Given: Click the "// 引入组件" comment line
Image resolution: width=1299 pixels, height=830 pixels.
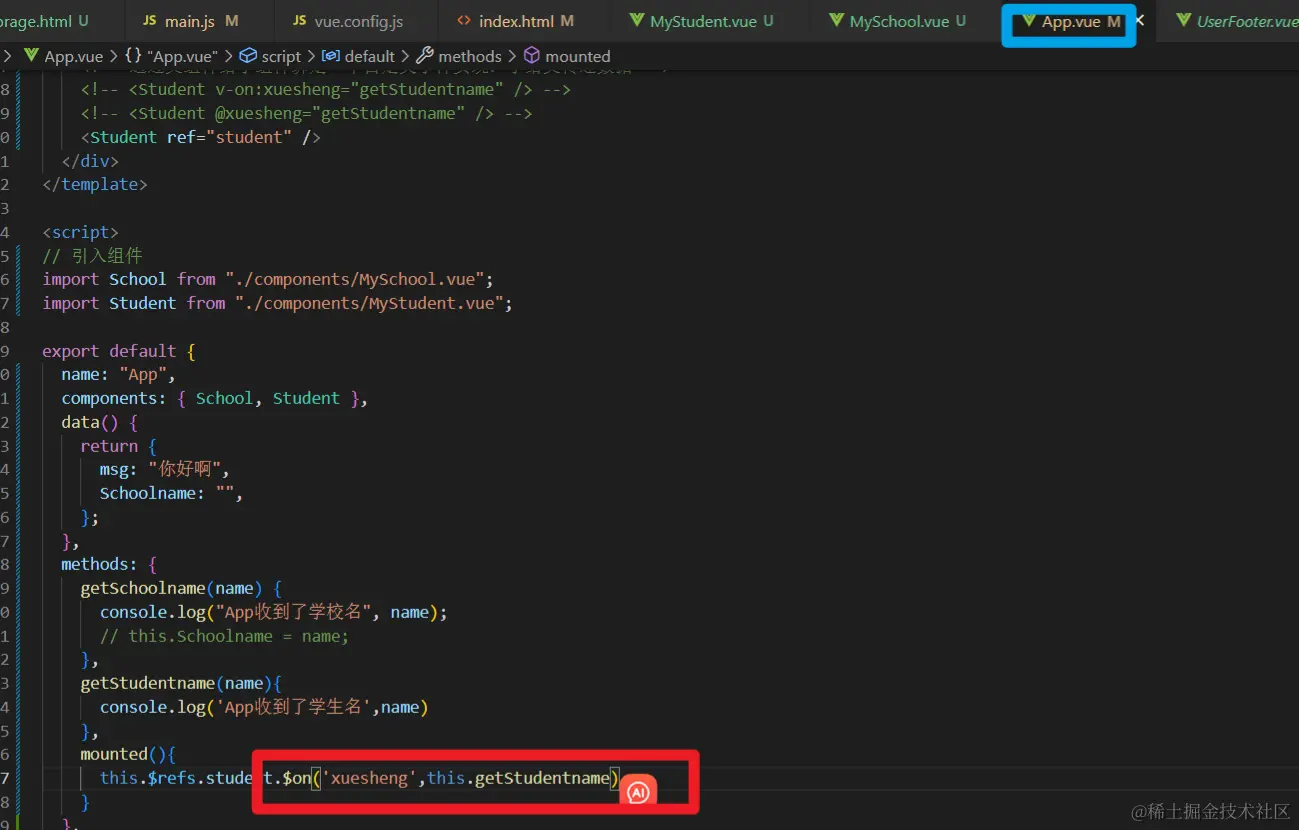Looking at the screenshot, I should pyautogui.click(x=93, y=256).
